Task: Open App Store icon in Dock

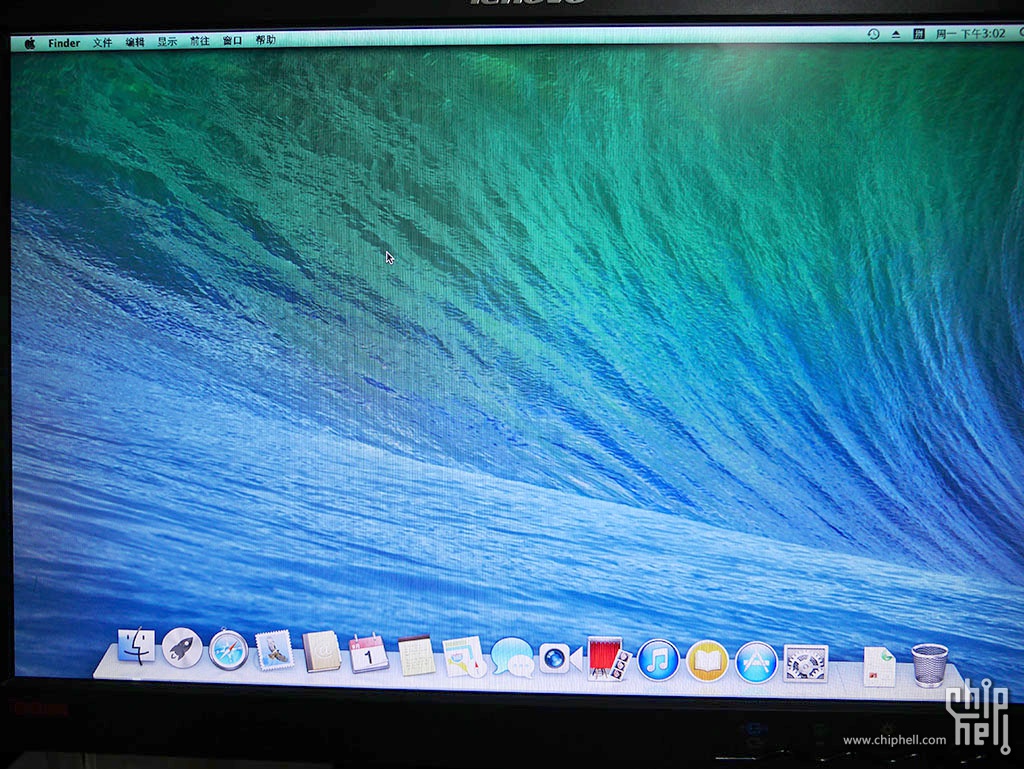Action: pos(756,663)
